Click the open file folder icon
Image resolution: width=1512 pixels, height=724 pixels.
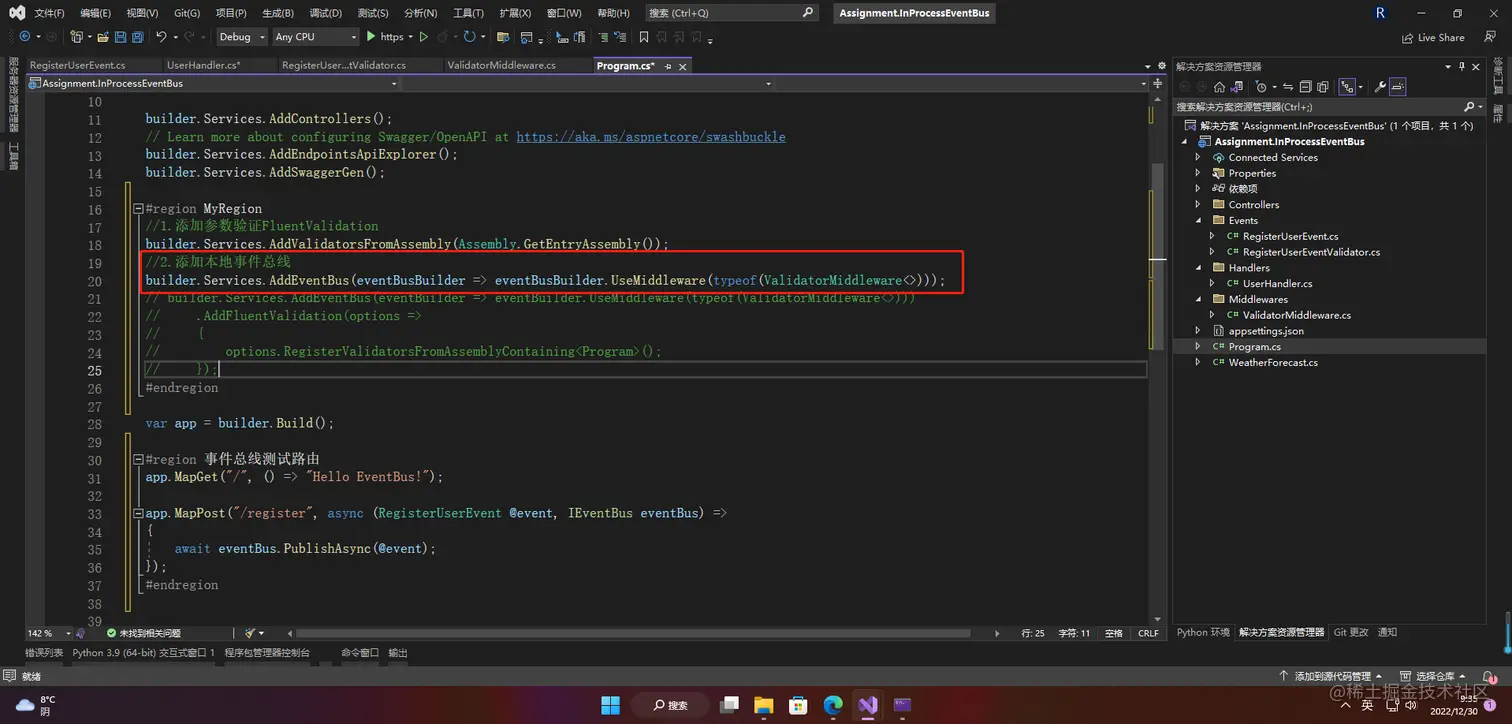coord(102,37)
